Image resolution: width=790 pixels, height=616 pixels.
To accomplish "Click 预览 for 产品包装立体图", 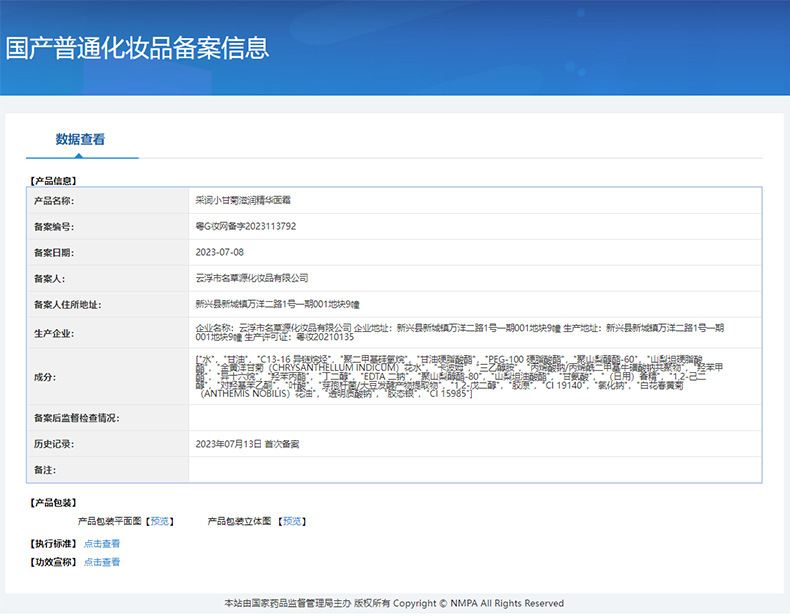I will pos(292,521).
